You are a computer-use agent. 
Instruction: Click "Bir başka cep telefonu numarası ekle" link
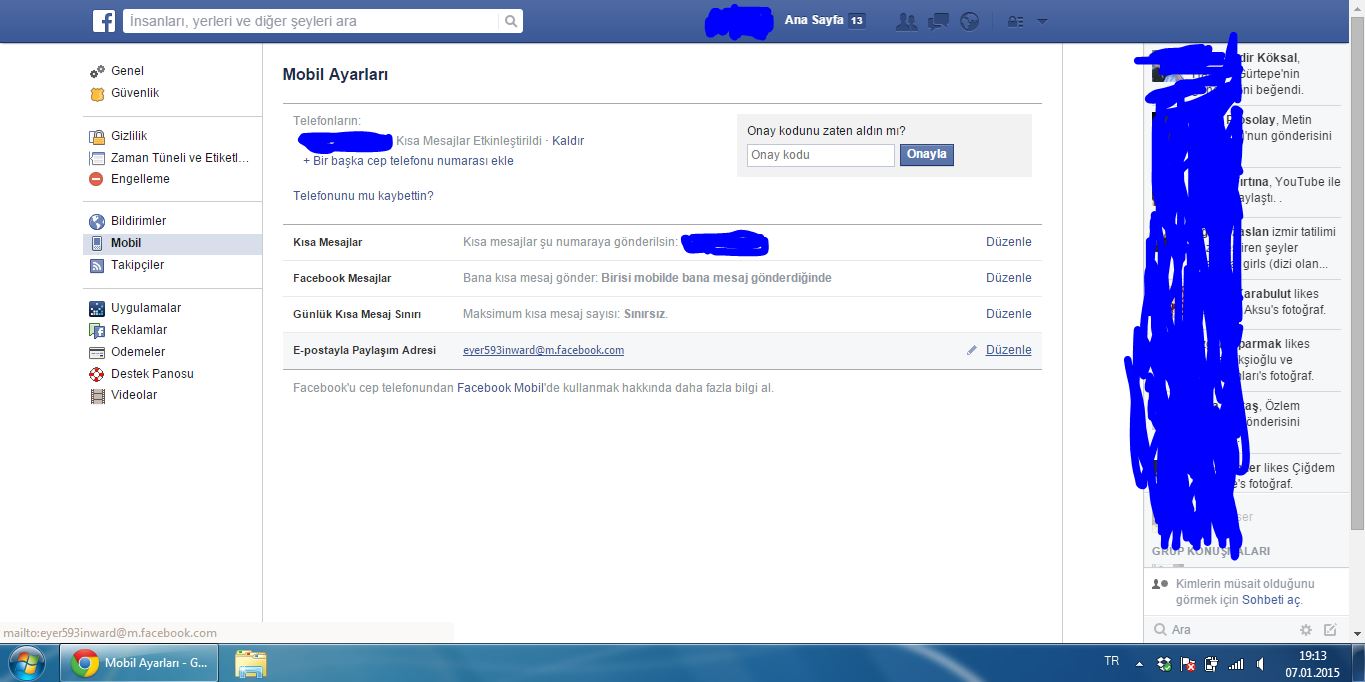tap(408, 161)
